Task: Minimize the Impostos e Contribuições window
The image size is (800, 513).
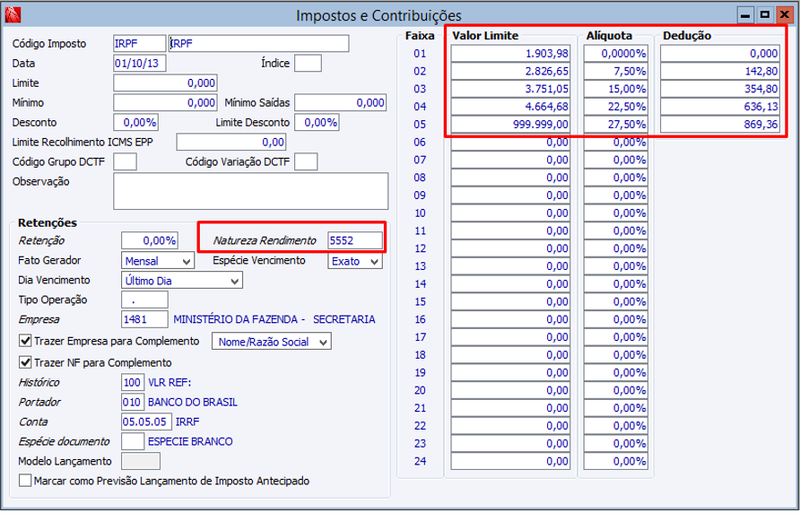Action: point(745,15)
